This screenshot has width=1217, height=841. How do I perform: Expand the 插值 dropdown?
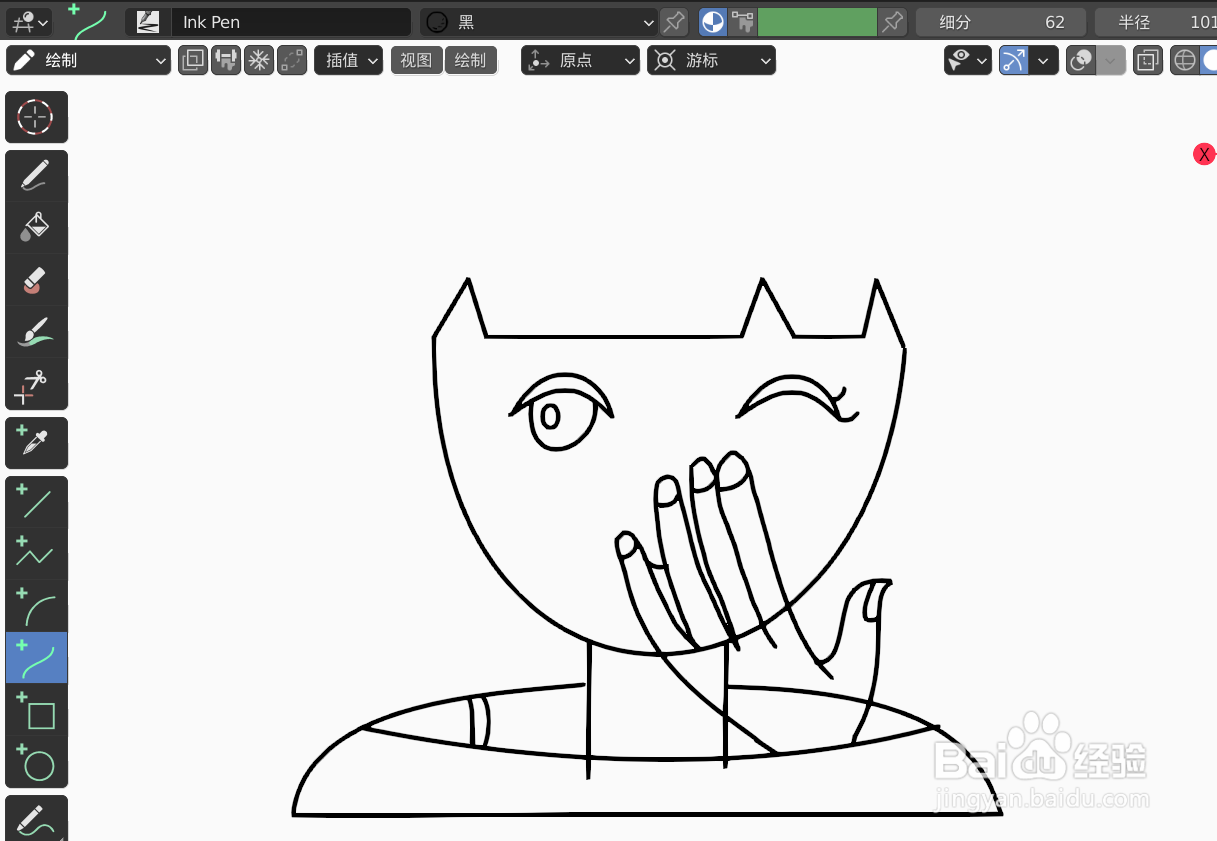[348, 60]
